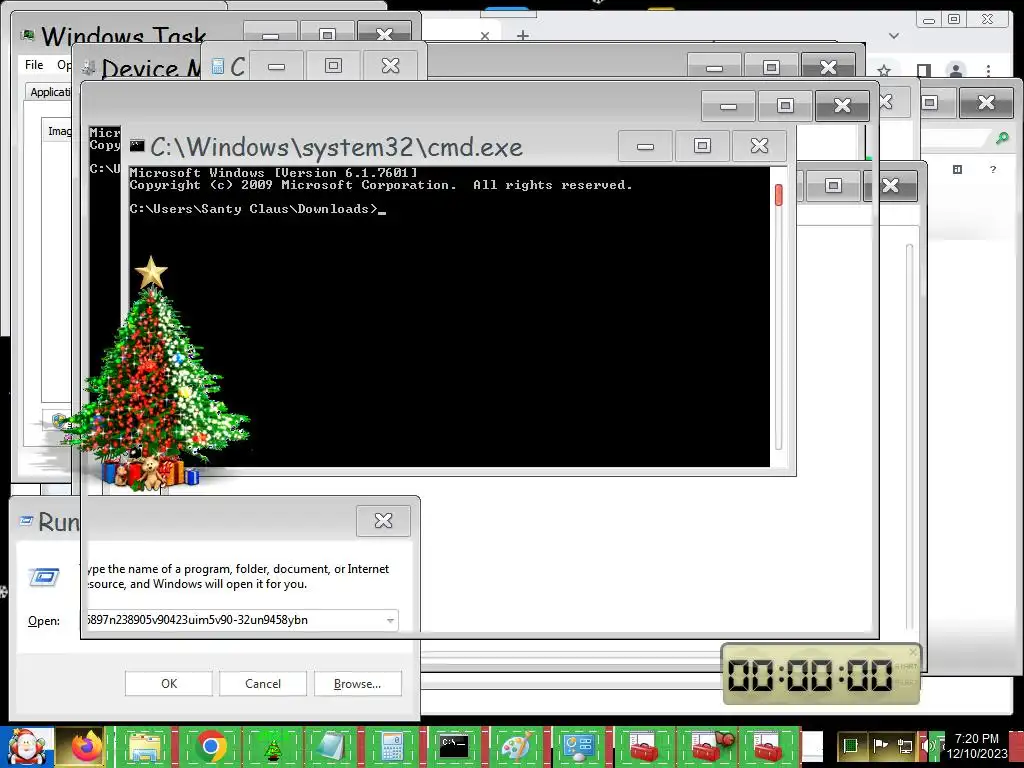
Task: Open the Task Manager green tray icon
Action: pos(850,746)
